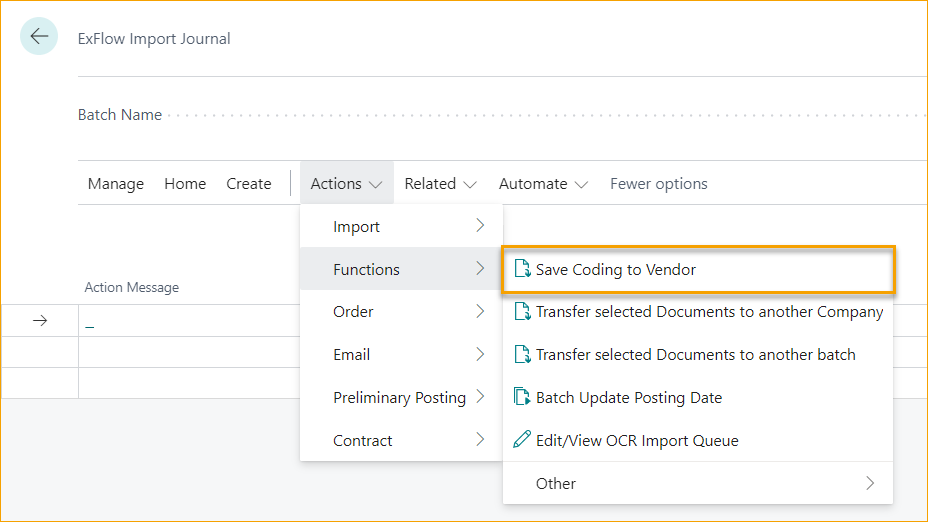Open the Related dropdown menu

click(x=440, y=183)
